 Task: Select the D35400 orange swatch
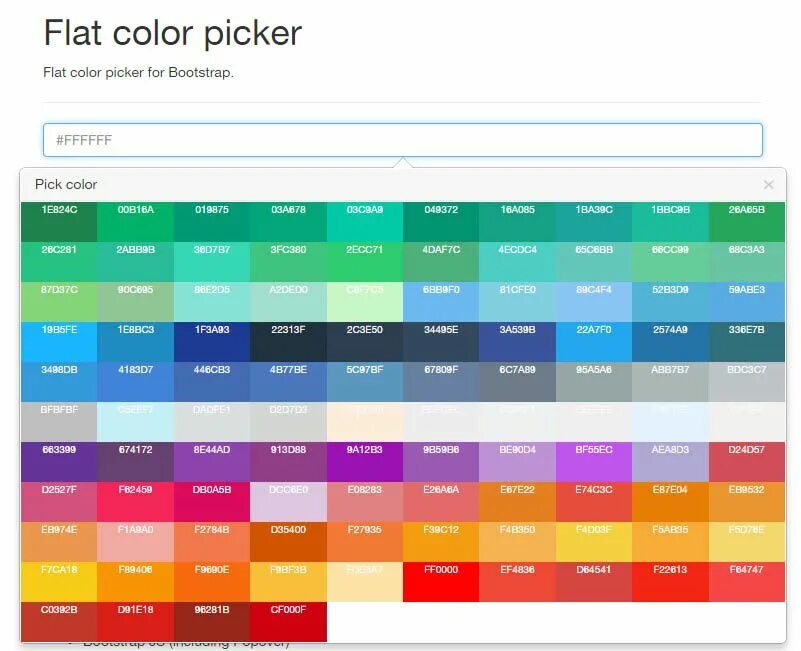[288, 542]
